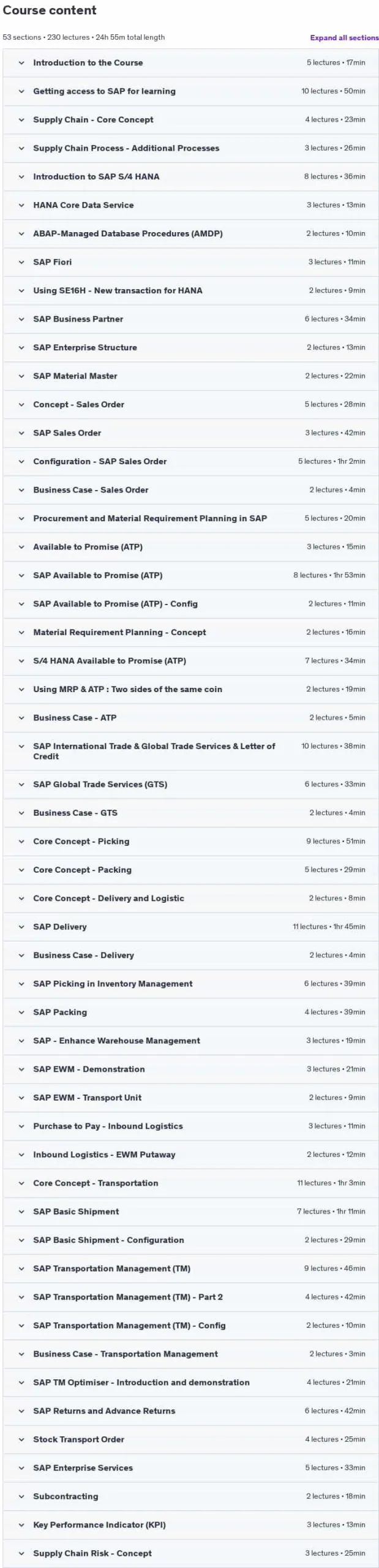379x1568 pixels.
Task: Open the SAP Business Partner section
Action: tap(190, 319)
